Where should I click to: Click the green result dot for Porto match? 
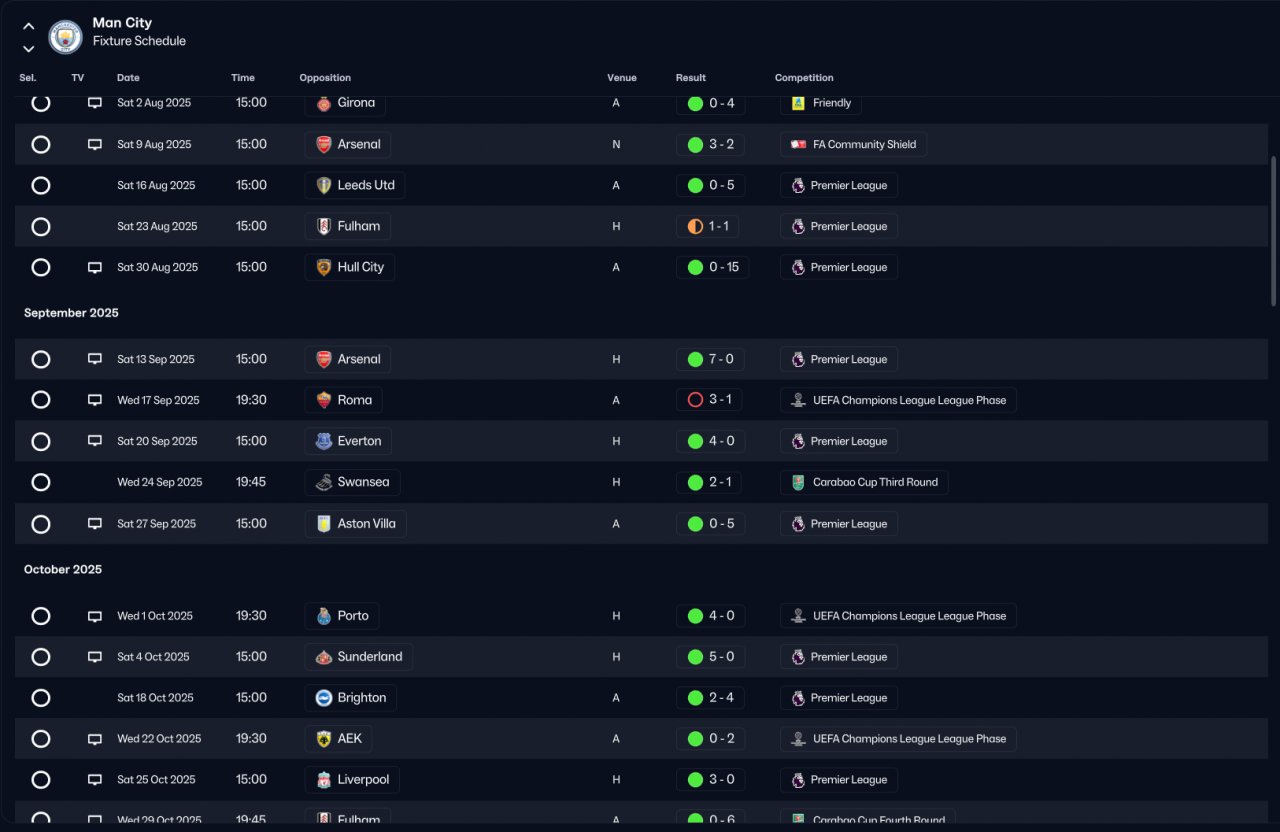click(695, 616)
